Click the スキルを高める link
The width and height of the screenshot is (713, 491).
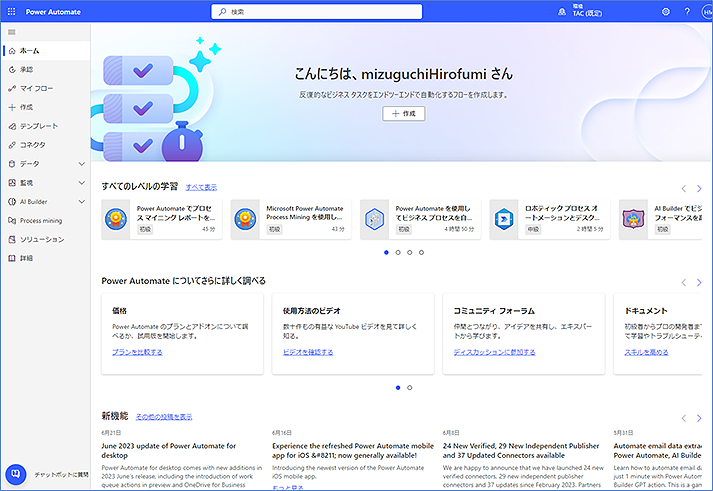[x=646, y=352]
